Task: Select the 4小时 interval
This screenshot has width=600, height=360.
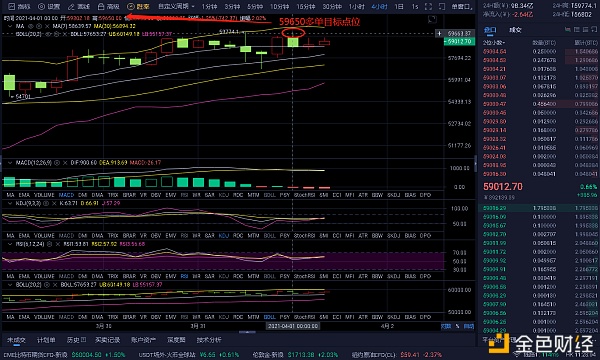Action: point(380,7)
